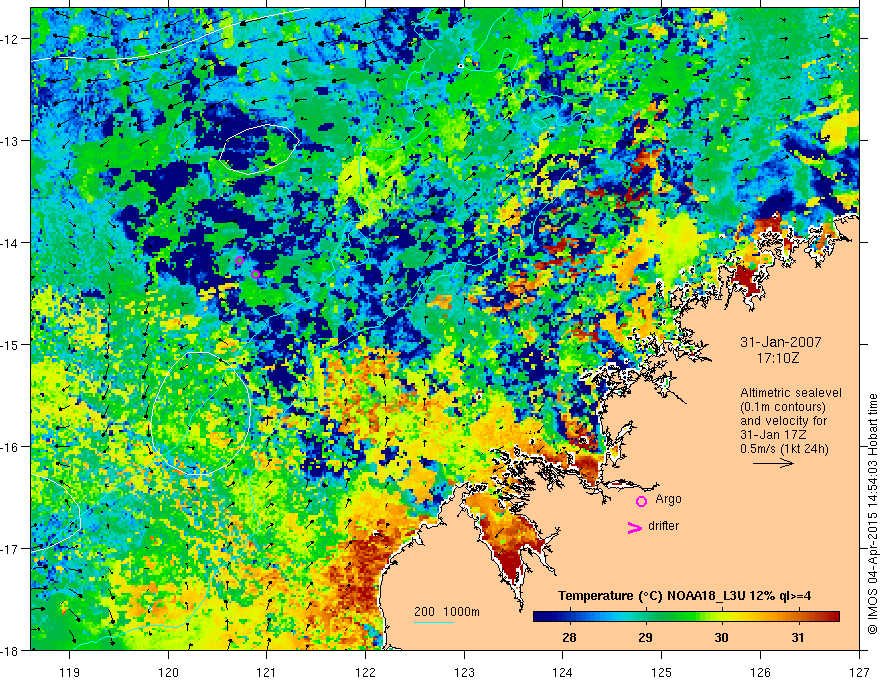Click longitude axis label '126'
880x680 pixels.
click(760, 672)
